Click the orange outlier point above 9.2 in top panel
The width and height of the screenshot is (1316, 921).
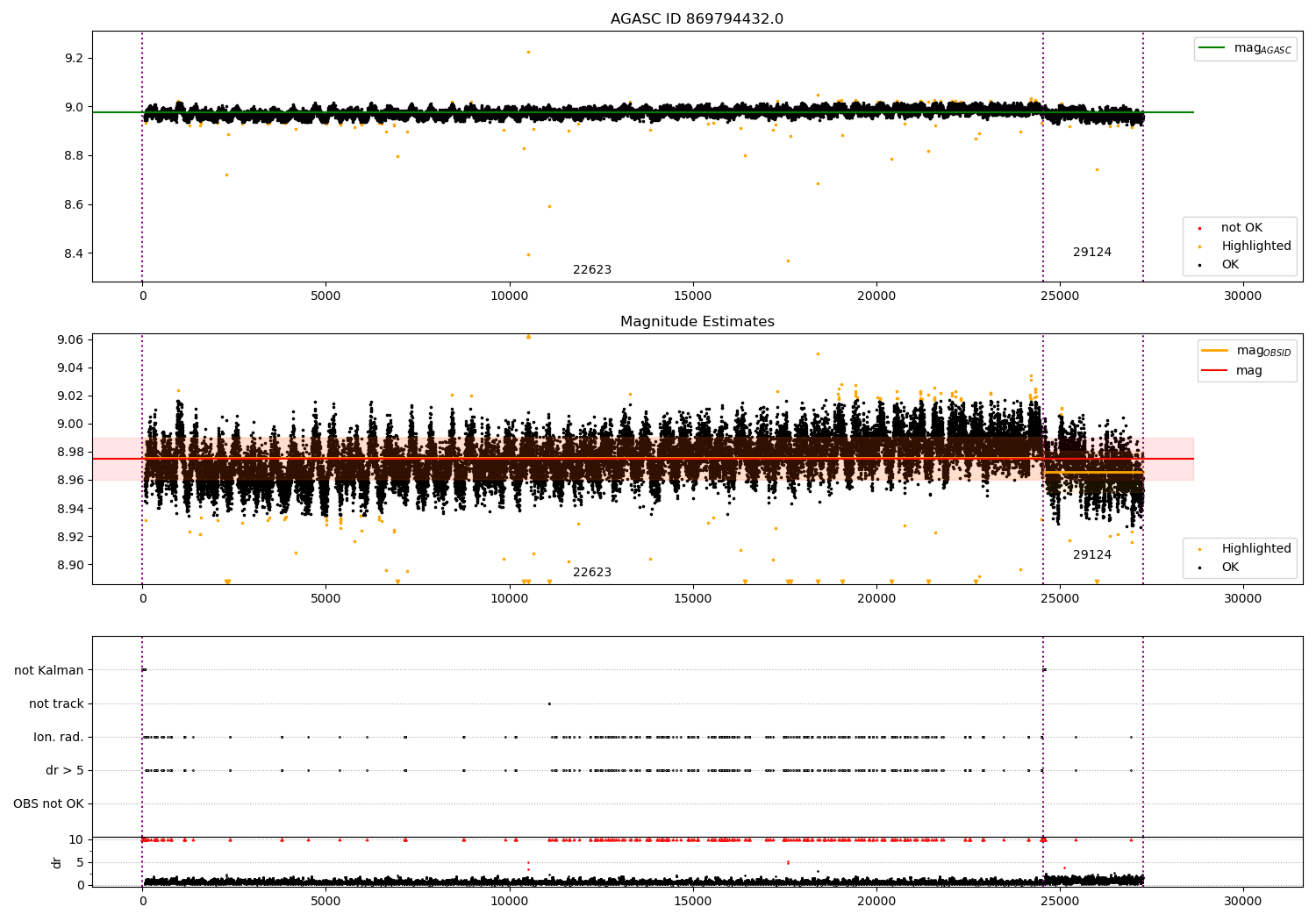pyautogui.click(x=528, y=52)
